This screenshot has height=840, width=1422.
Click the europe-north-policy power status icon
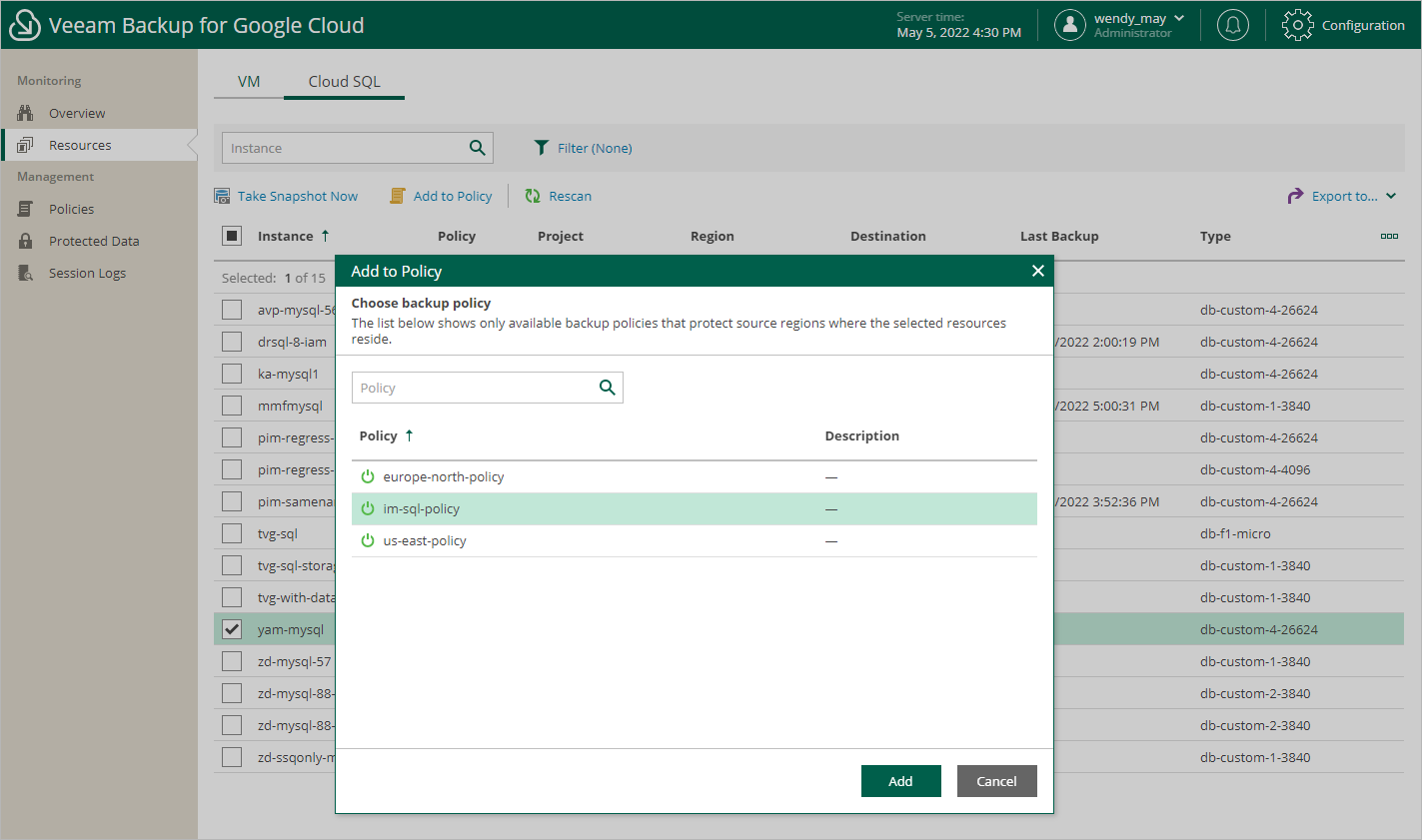[368, 476]
